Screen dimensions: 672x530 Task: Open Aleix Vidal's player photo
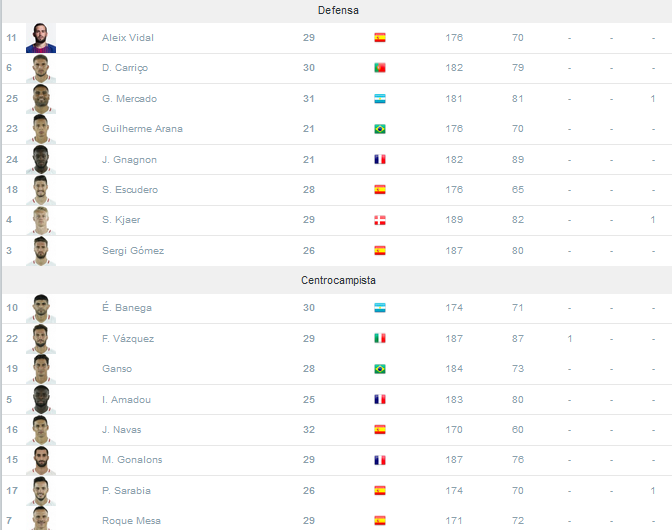(41, 38)
